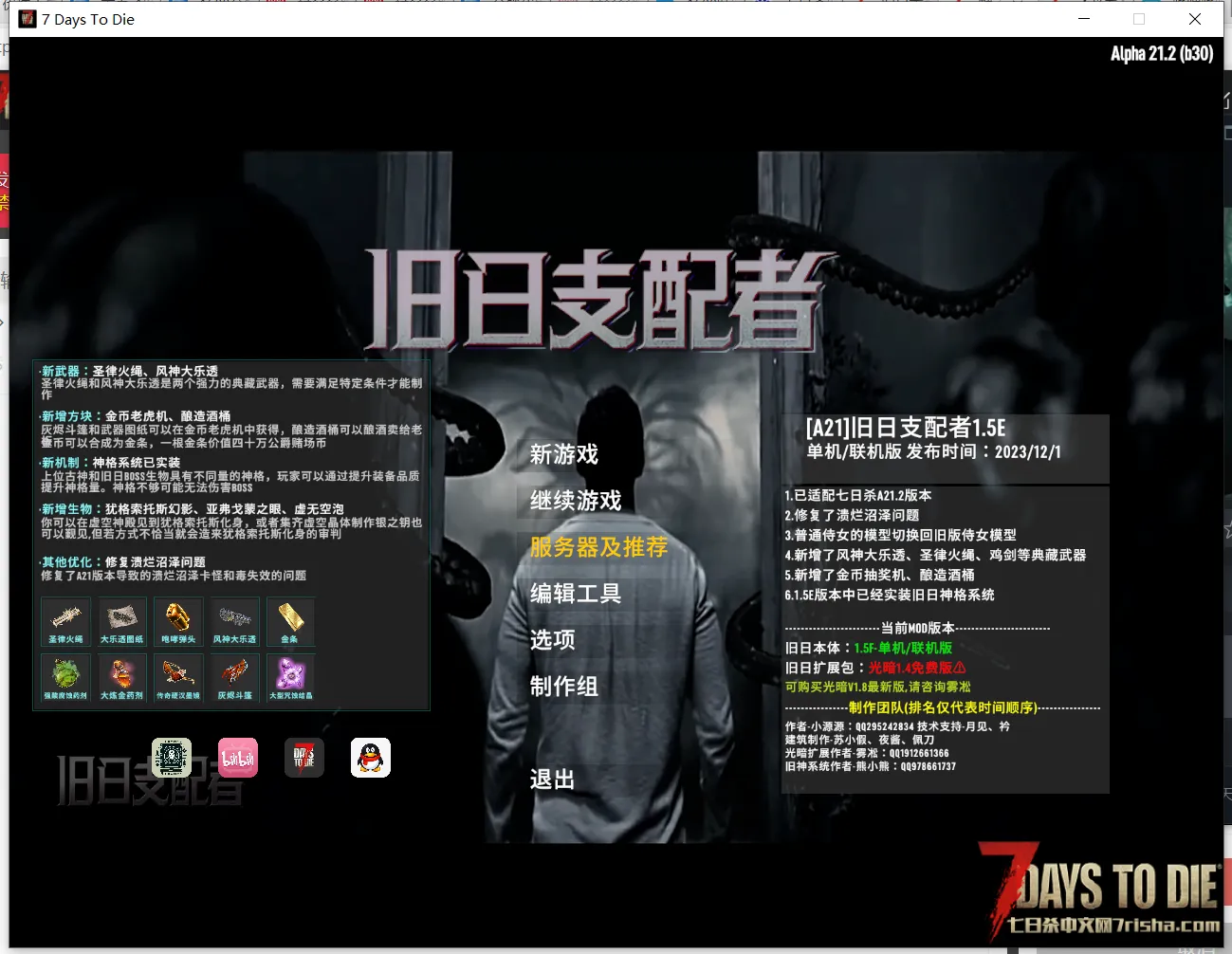Open the 7 Days To Die square icon
Screen dimensions: 1232x954
click(304, 758)
